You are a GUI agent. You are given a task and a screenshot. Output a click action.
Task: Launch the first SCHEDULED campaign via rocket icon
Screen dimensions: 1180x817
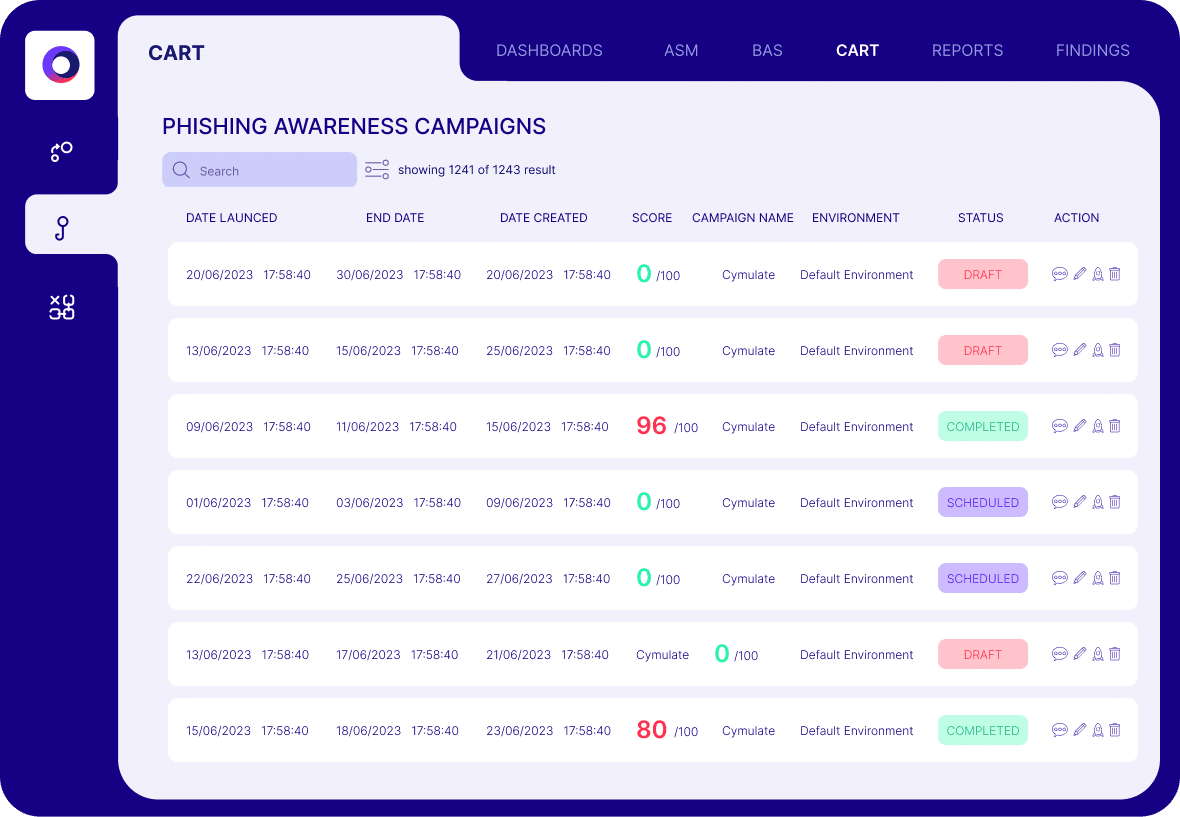pyautogui.click(x=1097, y=502)
